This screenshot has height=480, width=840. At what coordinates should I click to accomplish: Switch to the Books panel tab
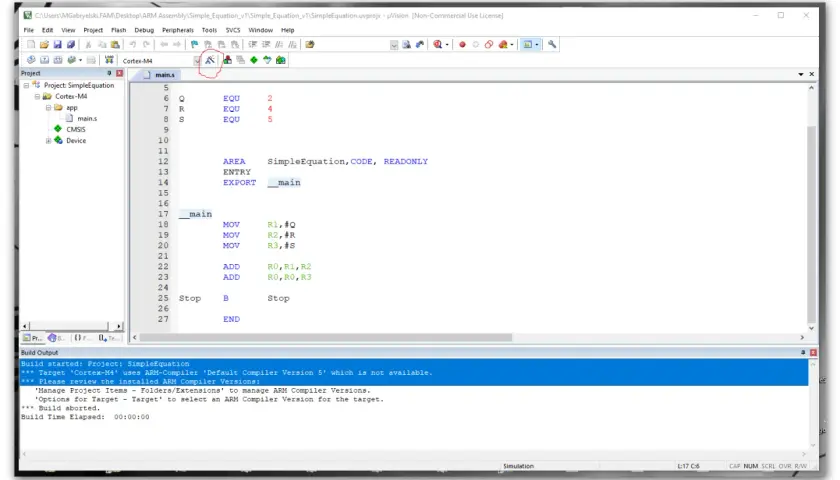[x=57, y=338]
